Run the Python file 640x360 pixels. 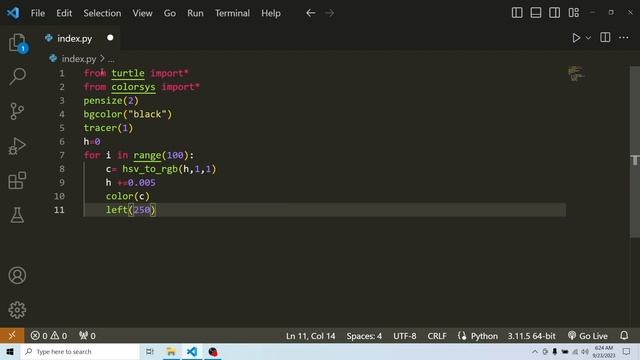tap(576, 38)
